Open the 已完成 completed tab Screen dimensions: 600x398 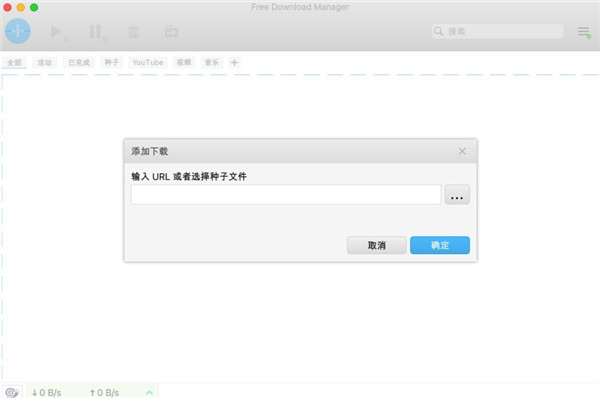tap(79, 62)
